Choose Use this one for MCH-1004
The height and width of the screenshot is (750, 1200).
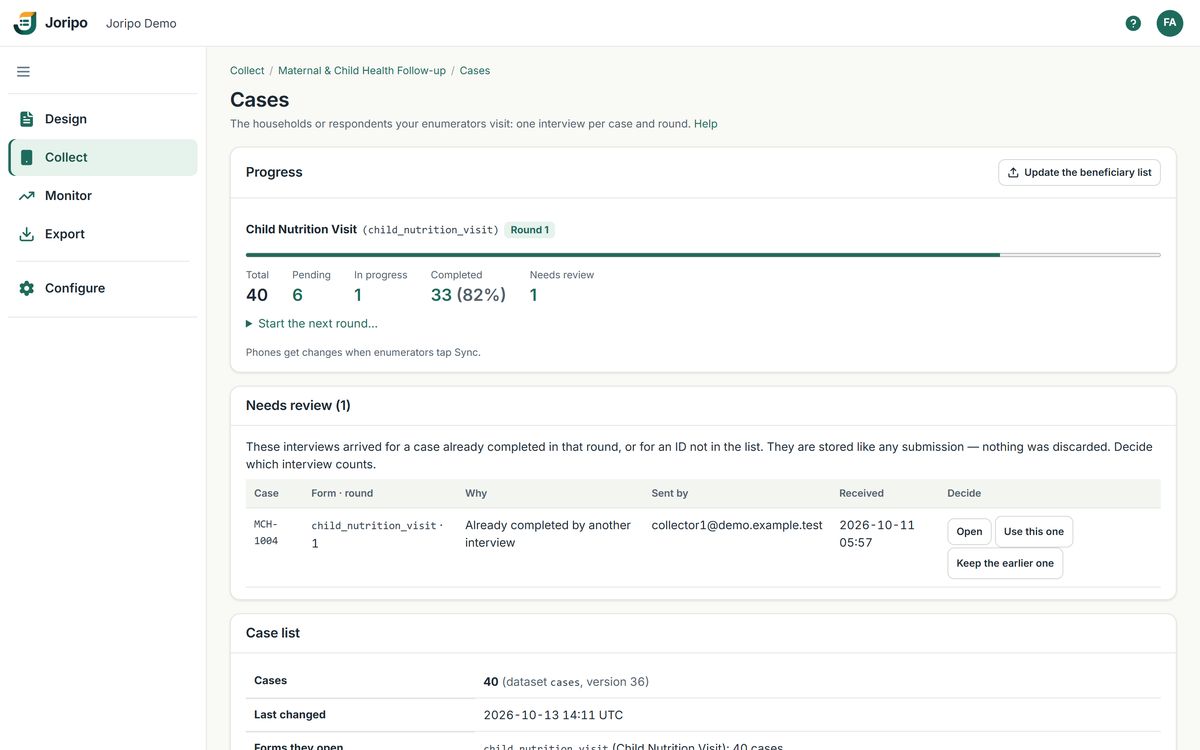tap(1034, 532)
